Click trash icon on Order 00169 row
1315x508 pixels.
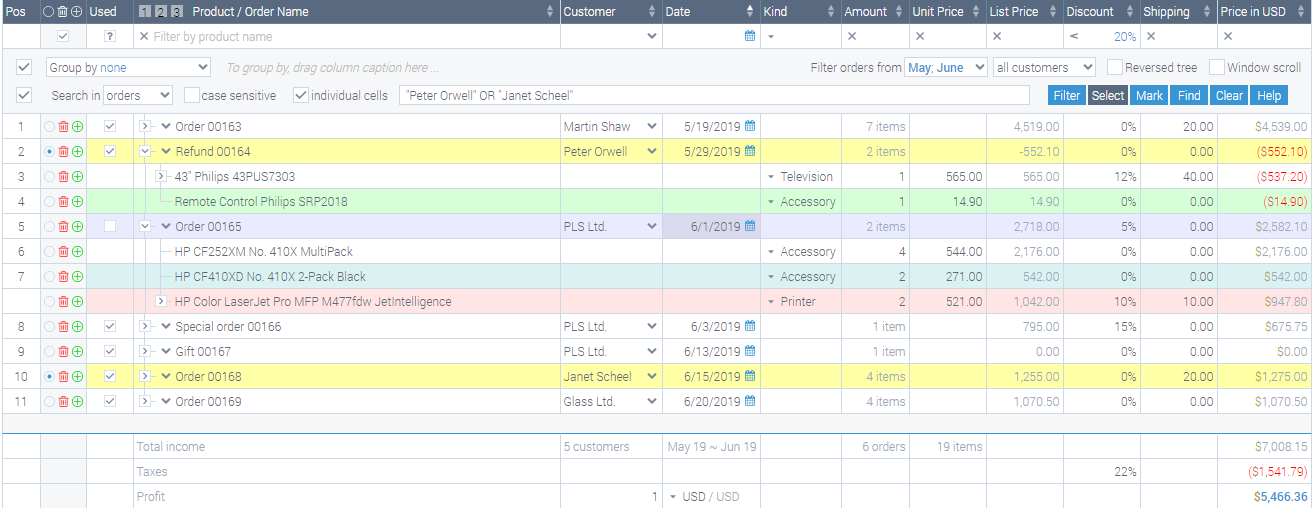[63, 402]
